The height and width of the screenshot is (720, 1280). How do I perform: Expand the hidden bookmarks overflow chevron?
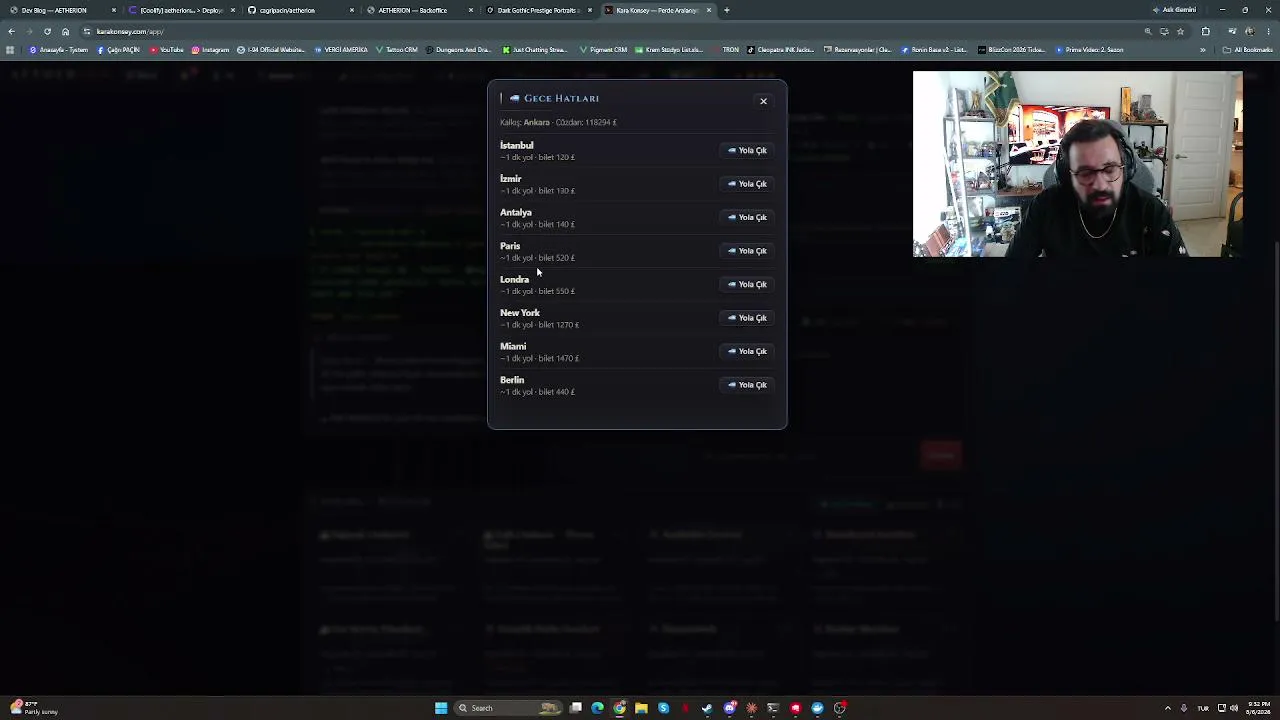point(1202,49)
